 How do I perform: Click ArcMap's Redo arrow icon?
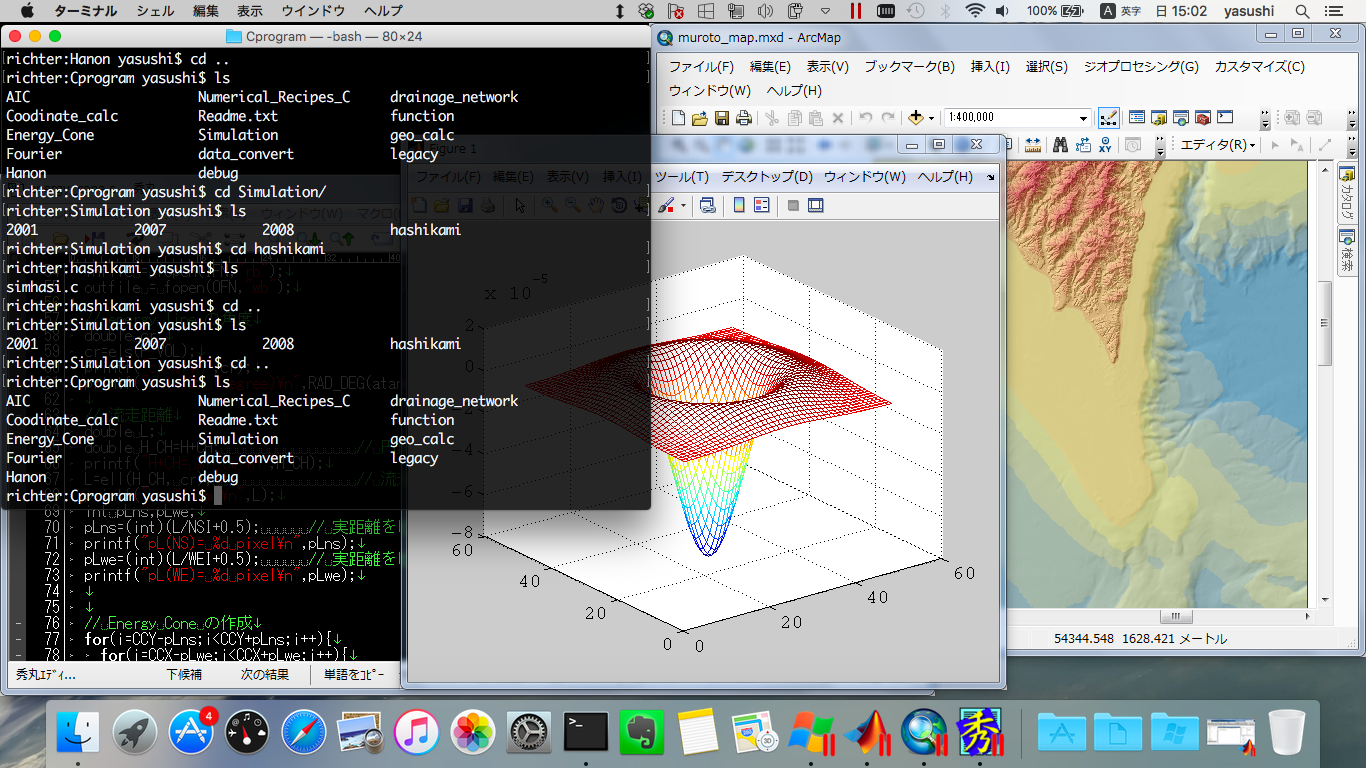click(x=888, y=118)
